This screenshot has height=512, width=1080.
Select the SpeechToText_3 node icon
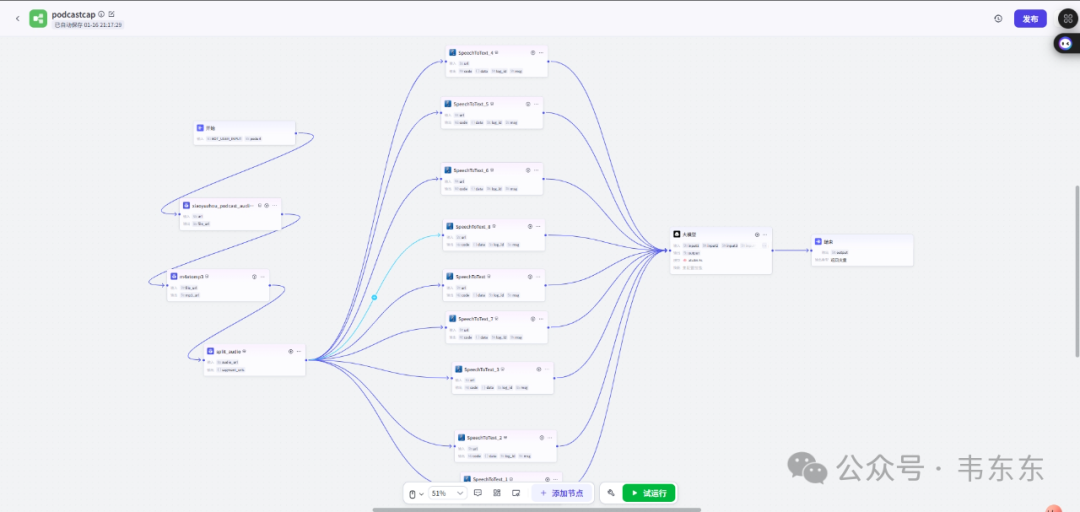pyautogui.click(x=459, y=369)
